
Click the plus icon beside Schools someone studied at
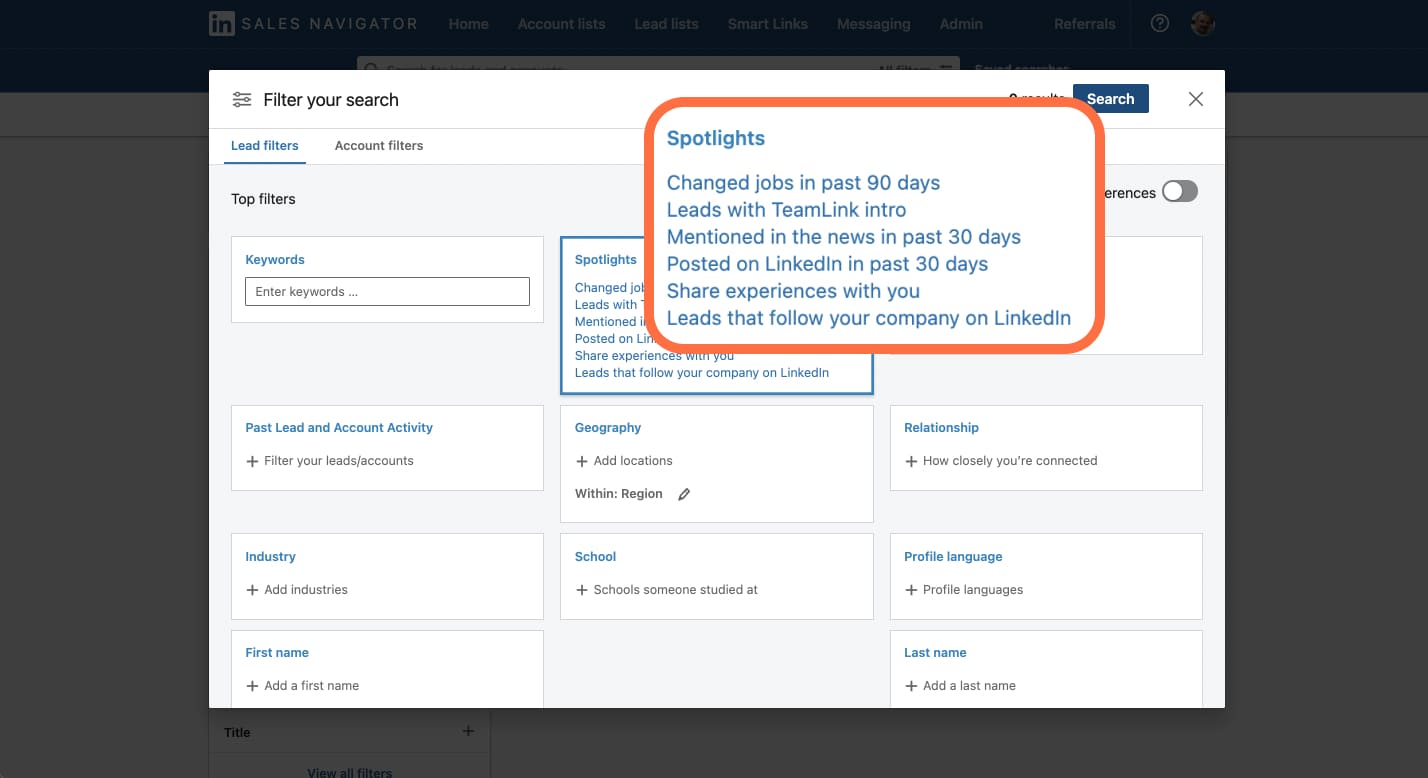tap(582, 590)
